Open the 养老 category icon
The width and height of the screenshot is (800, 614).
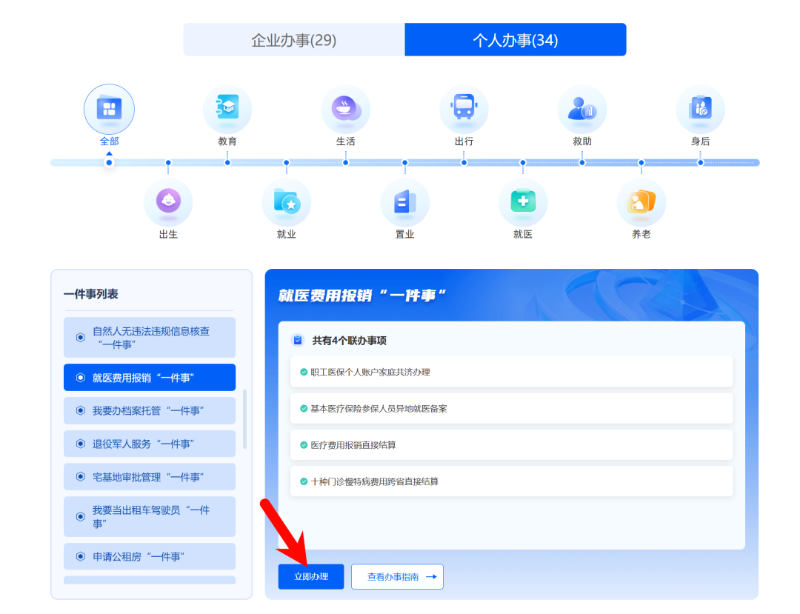[641, 202]
